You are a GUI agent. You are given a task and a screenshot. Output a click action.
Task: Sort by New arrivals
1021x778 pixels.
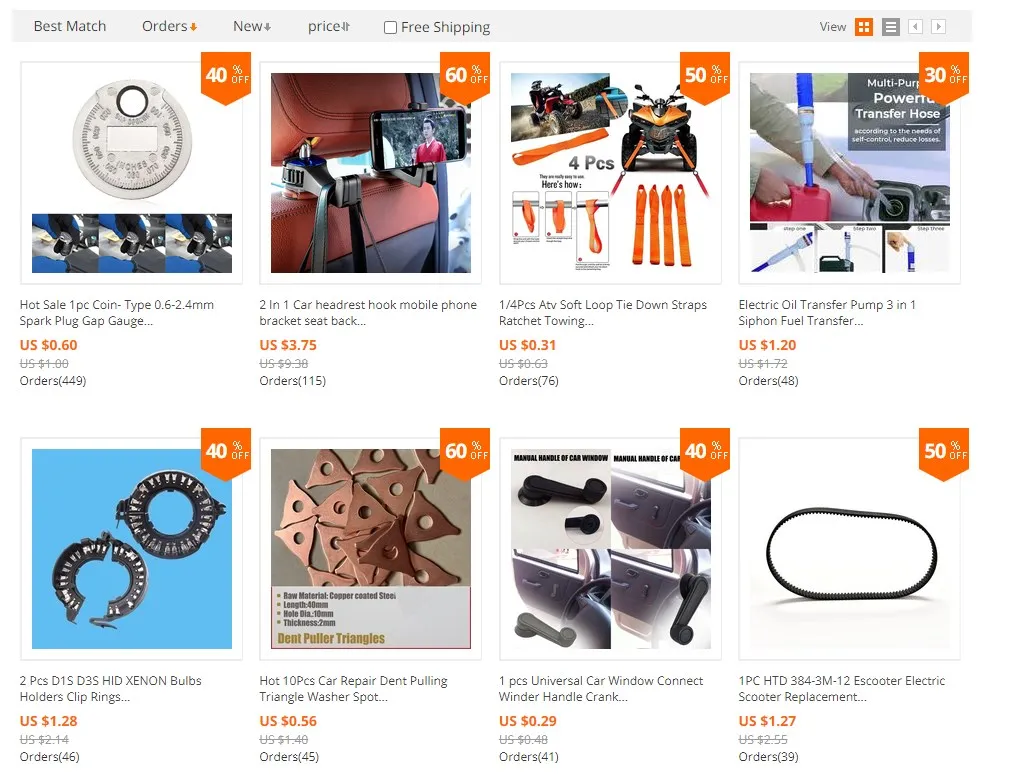click(x=252, y=26)
